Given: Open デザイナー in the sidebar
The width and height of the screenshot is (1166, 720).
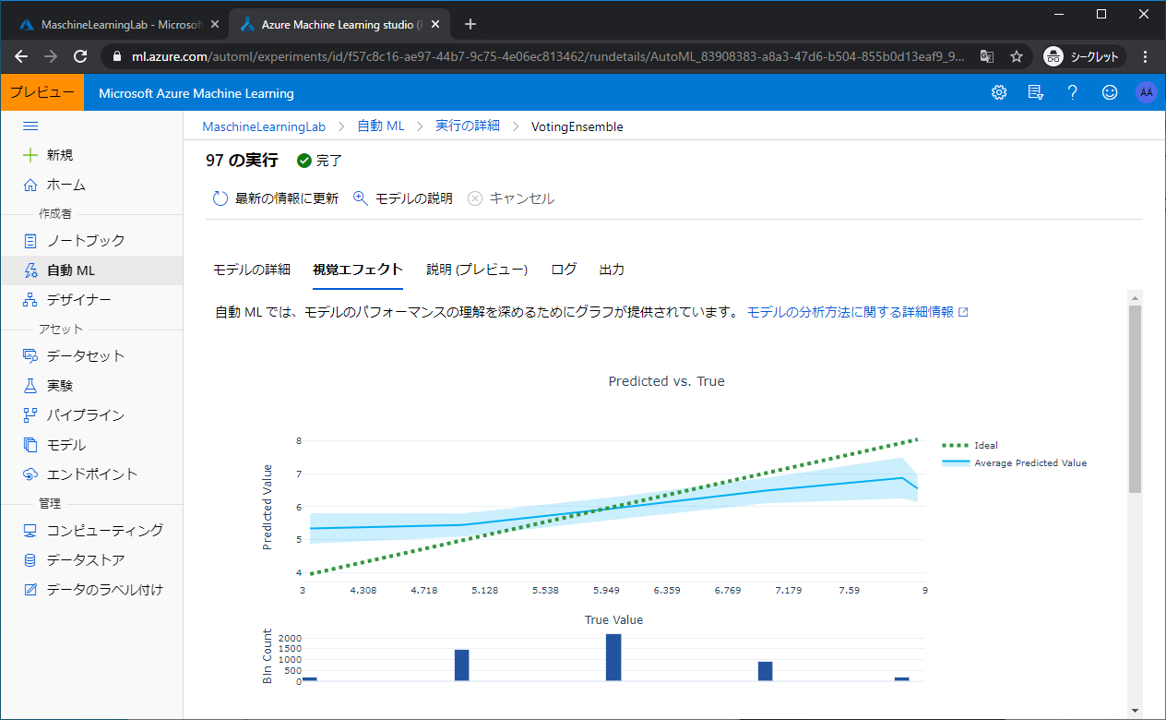Looking at the screenshot, I should (78, 300).
